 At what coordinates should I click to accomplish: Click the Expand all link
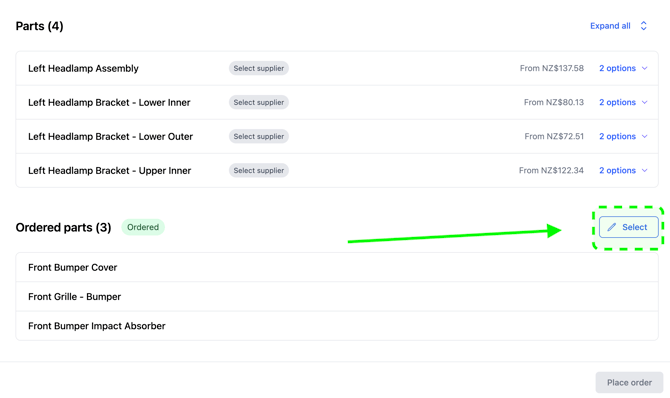pyautogui.click(x=610, y=26)
